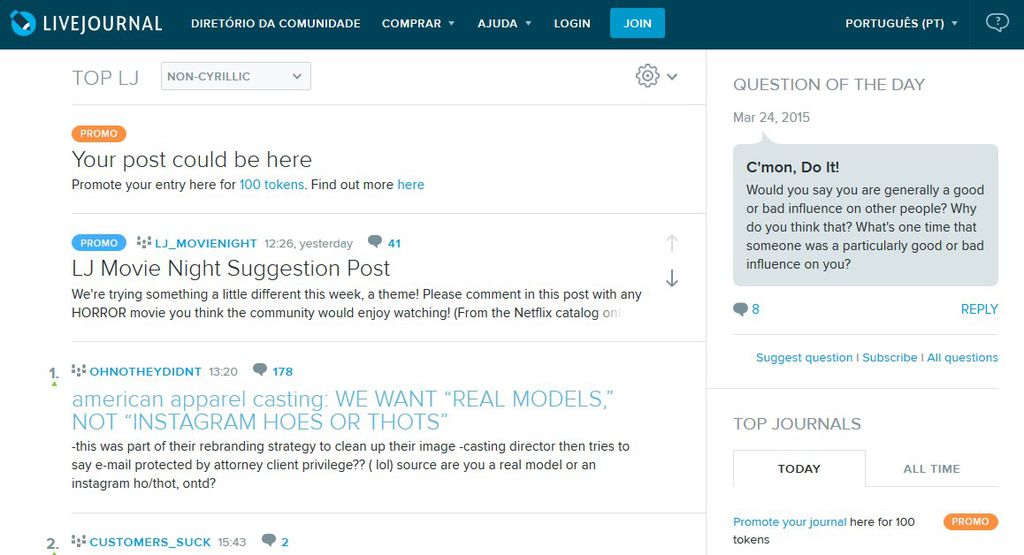Click the 'Mar 24, 2015' date
The width and height of the screenshot is (1024, 555).
771,118
